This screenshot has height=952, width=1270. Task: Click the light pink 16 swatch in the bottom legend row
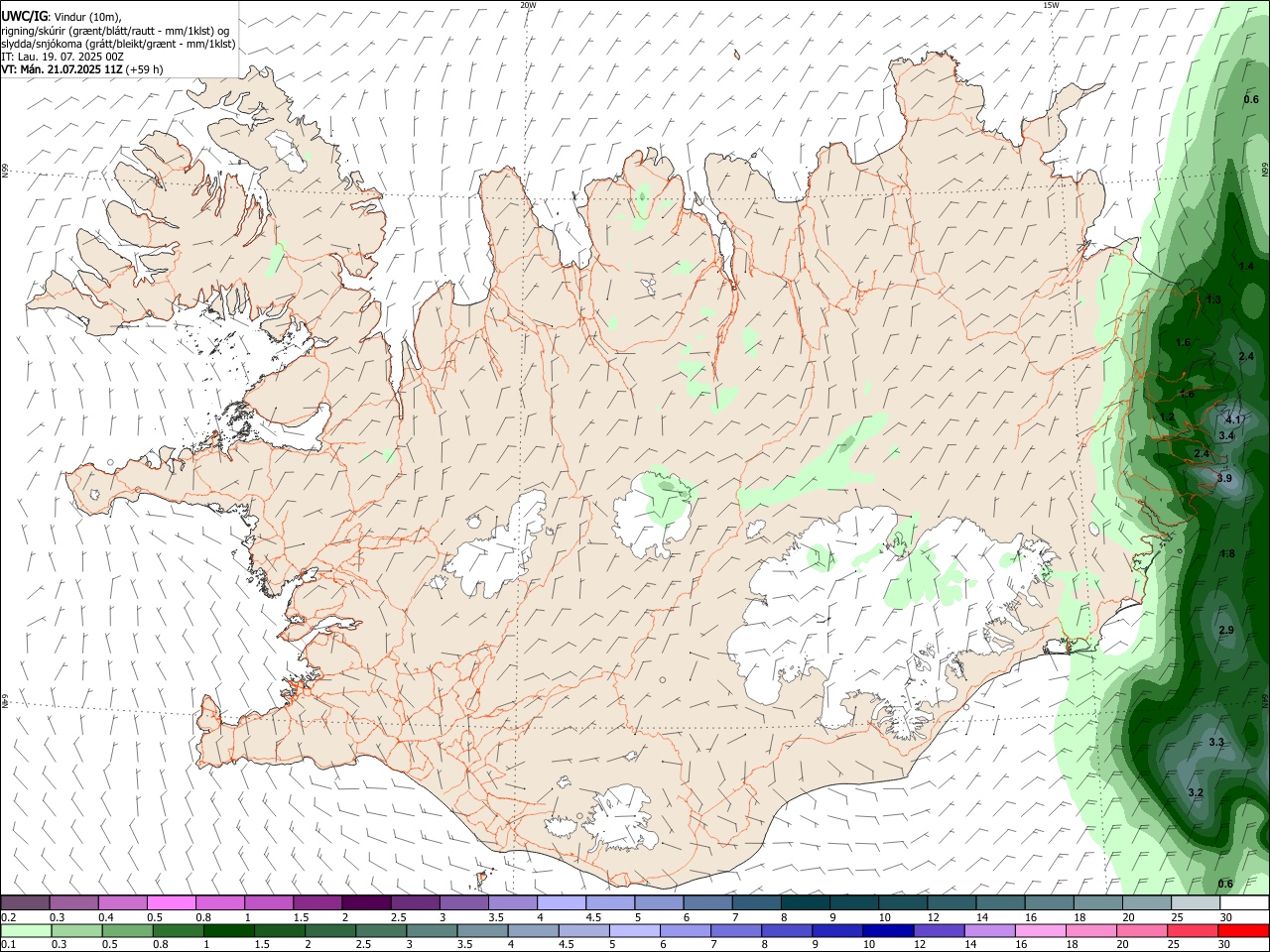[x=1041, y=930]
